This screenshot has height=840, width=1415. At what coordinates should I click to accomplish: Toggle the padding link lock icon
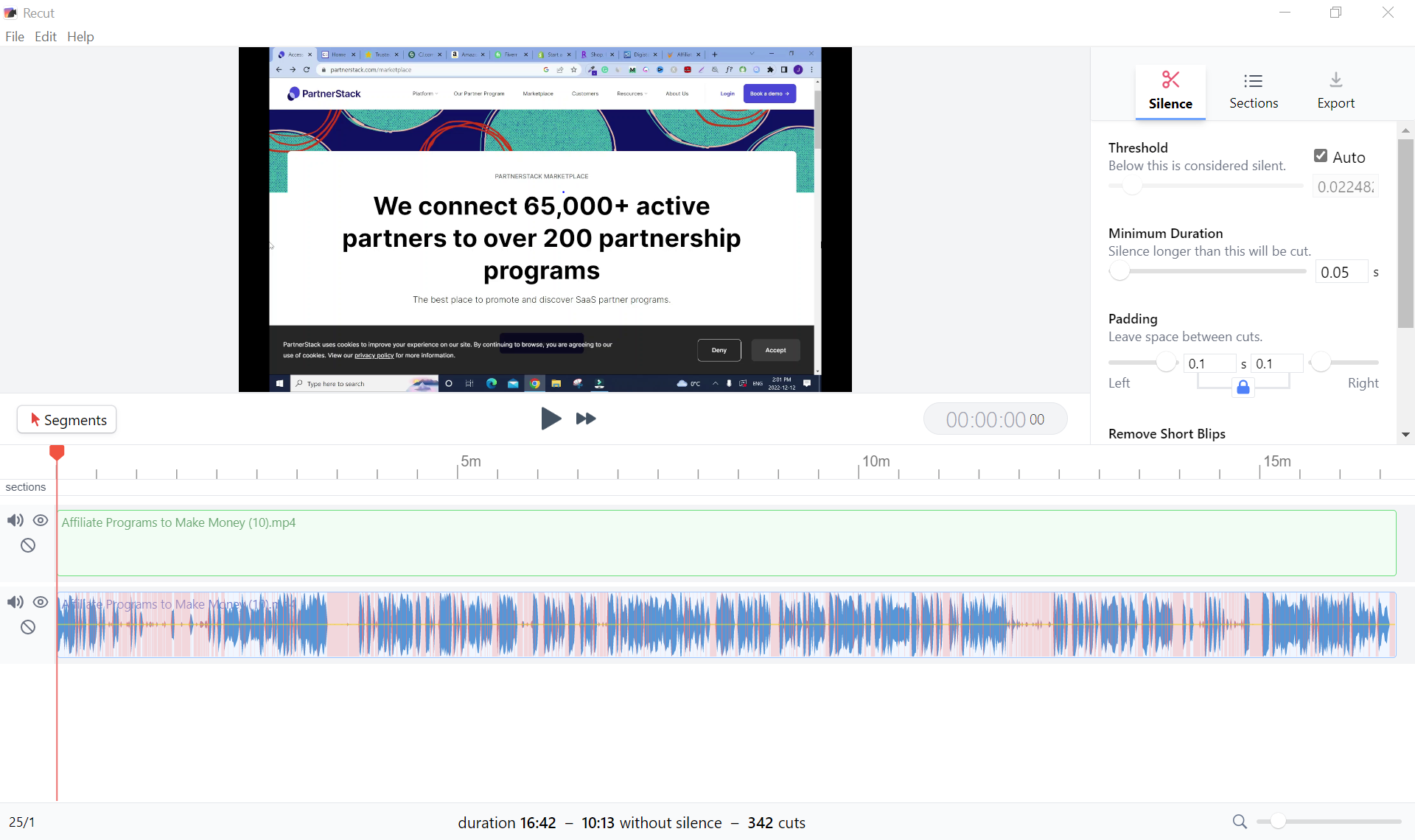(1243, 388)
